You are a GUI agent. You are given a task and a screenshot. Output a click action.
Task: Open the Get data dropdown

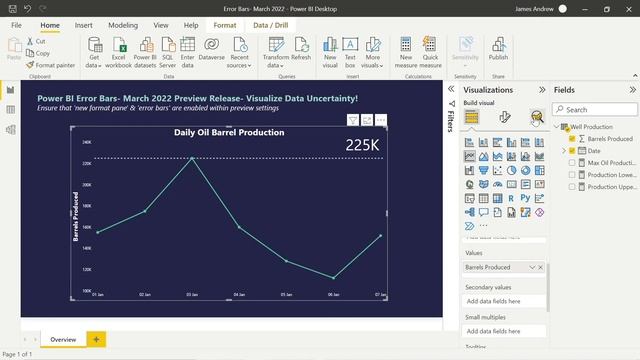94,53
